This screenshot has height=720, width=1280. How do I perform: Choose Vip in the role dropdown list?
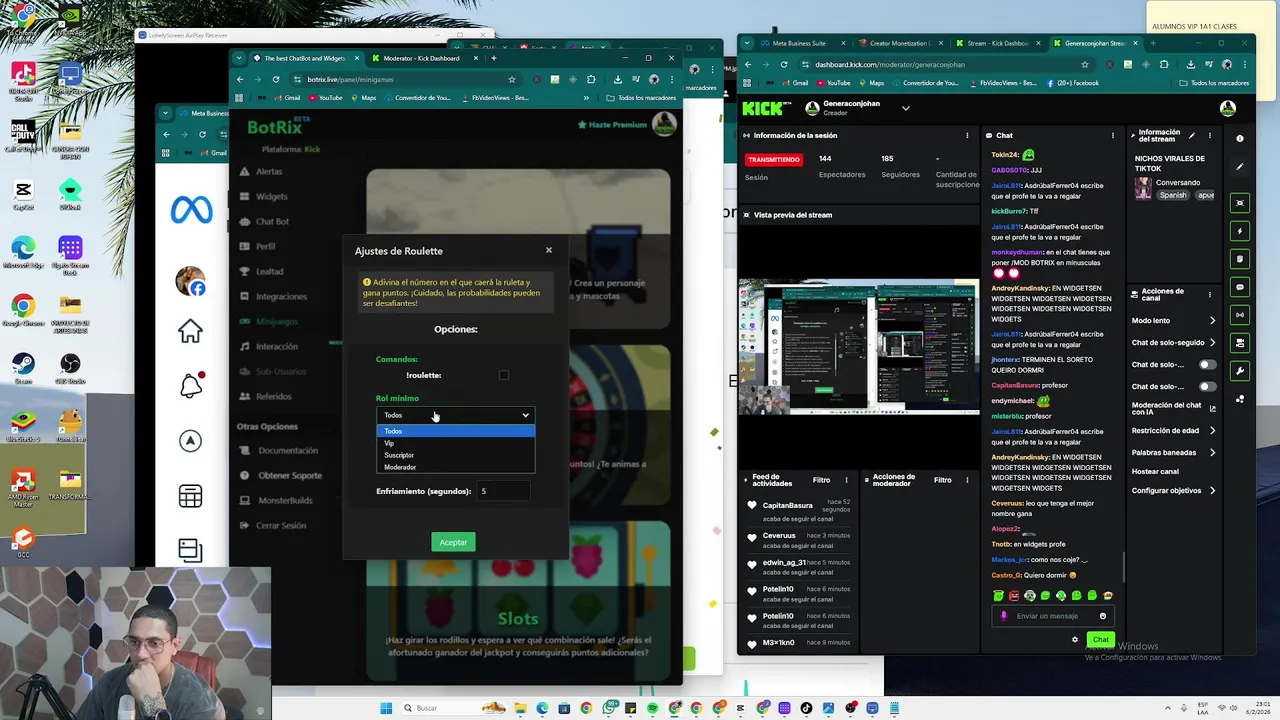pyautogui.click(x=455, y=443)
